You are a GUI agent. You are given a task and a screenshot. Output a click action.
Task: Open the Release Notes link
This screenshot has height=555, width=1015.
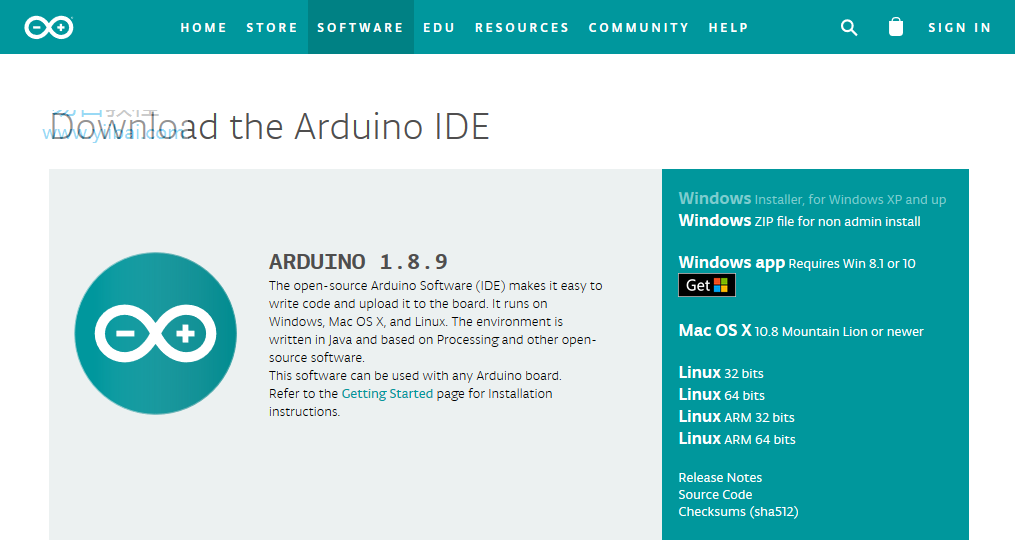point(720,477)
